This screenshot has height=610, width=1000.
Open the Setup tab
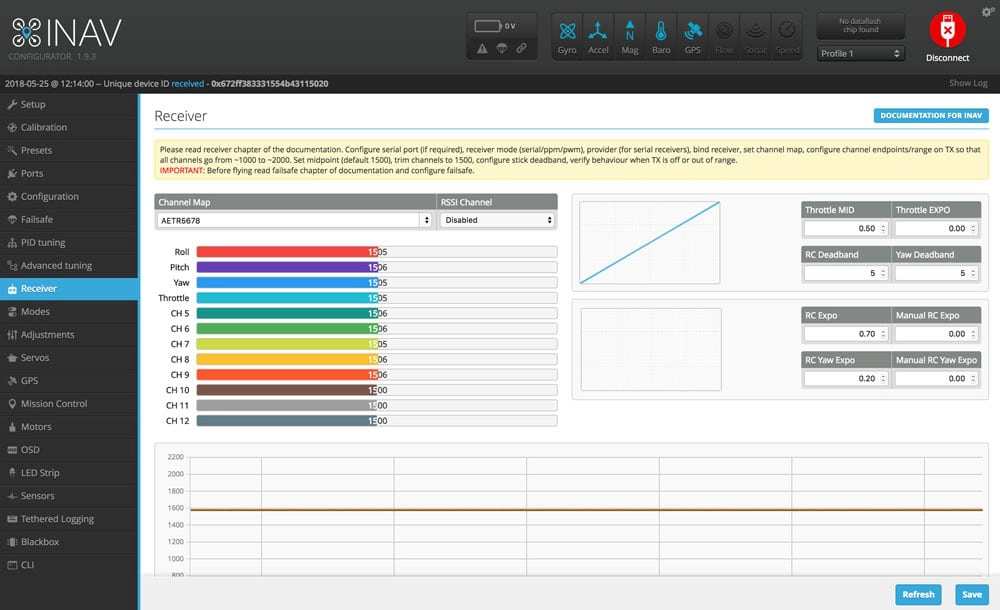click(69, 104)
